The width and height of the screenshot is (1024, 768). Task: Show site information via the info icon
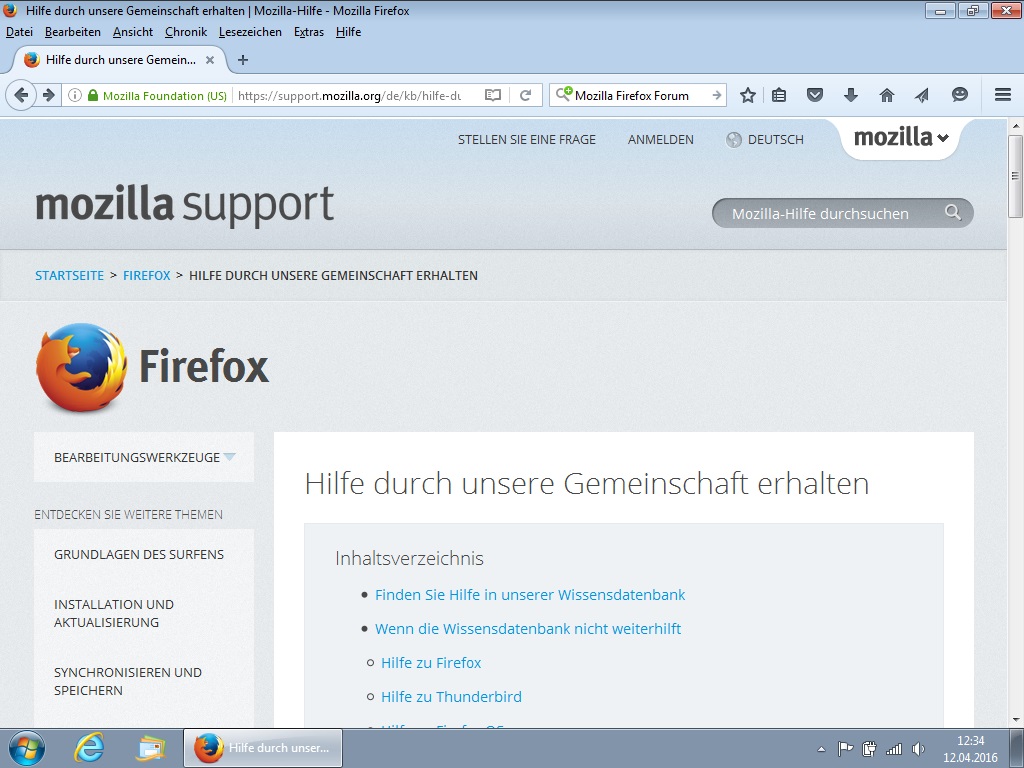[x=74, y=95]
